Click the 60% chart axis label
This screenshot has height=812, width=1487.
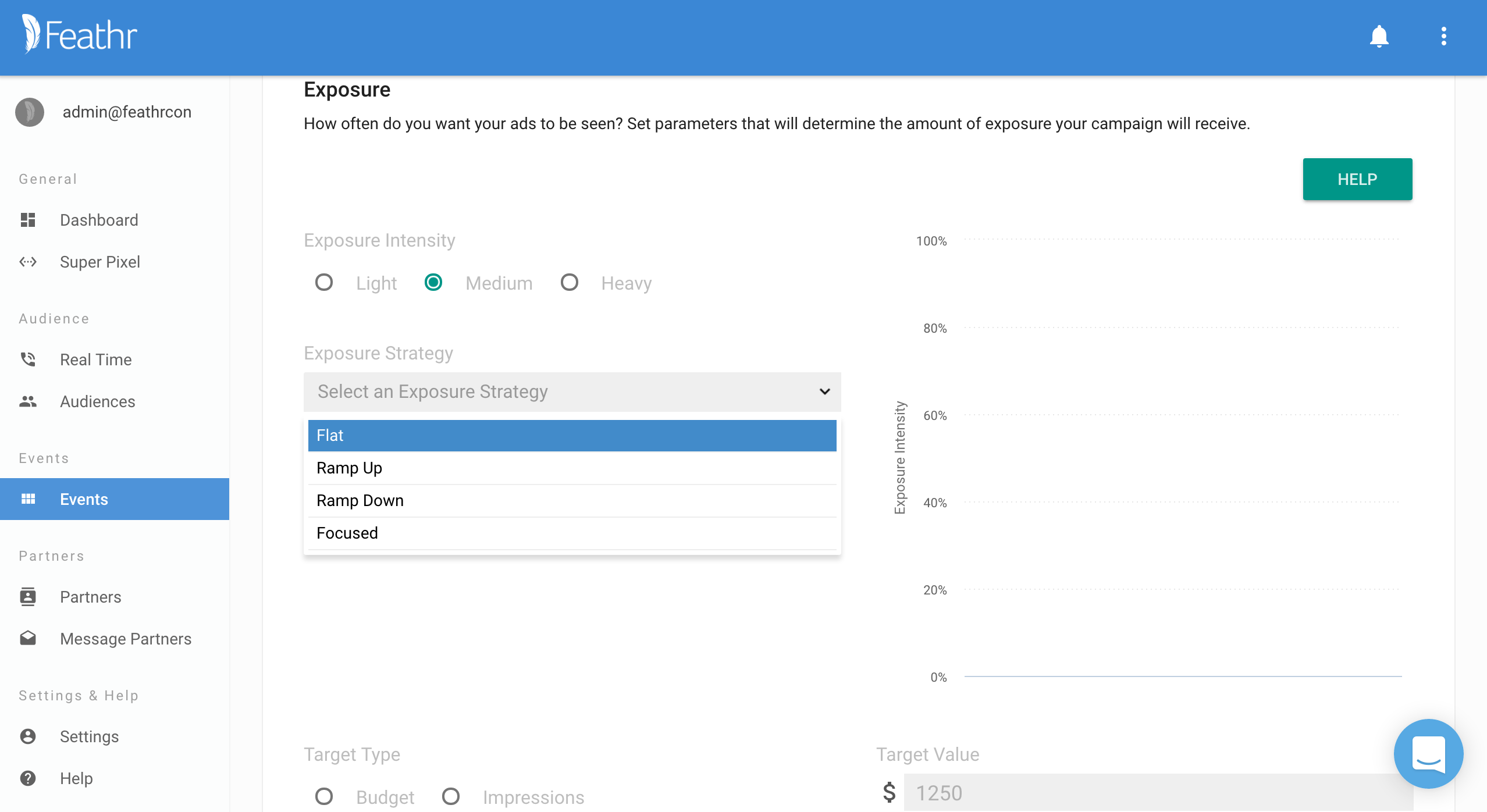coord(935,415)
